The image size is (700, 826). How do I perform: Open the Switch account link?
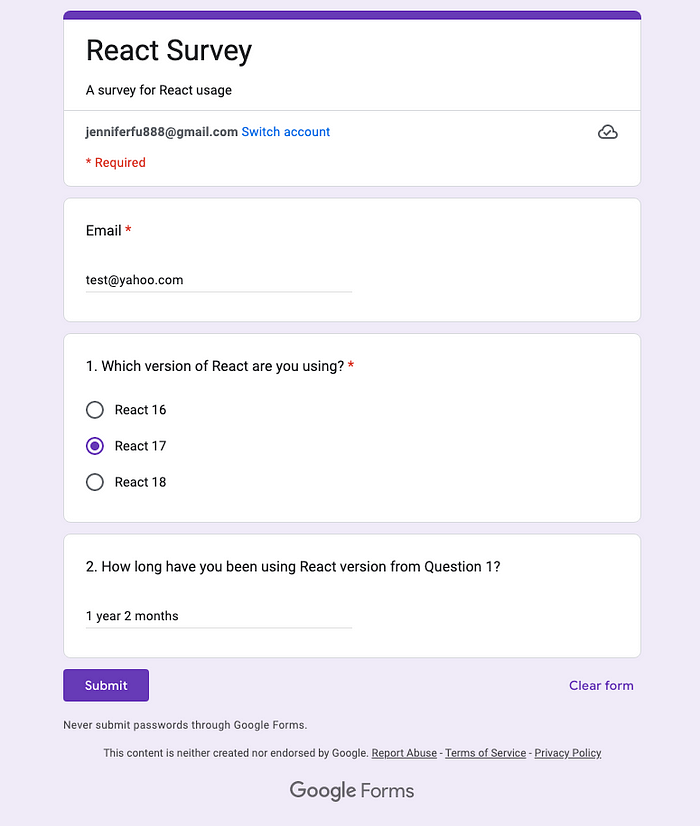tap(285, 132)
